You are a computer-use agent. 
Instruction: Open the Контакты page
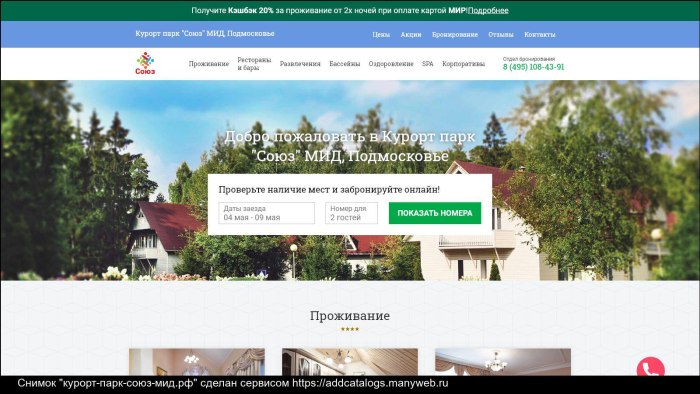click(540, 34)
